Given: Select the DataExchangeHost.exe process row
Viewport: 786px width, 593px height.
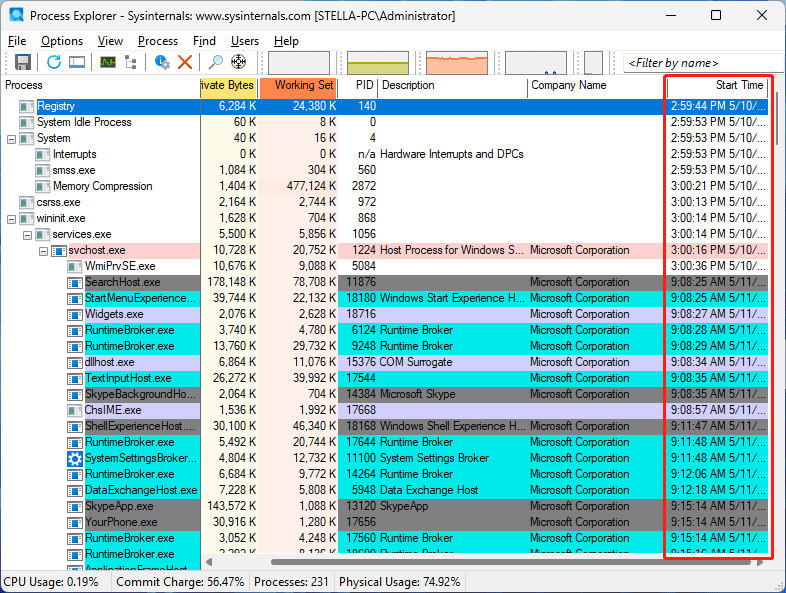Looking at the screenshot, I should coord(383,490).
